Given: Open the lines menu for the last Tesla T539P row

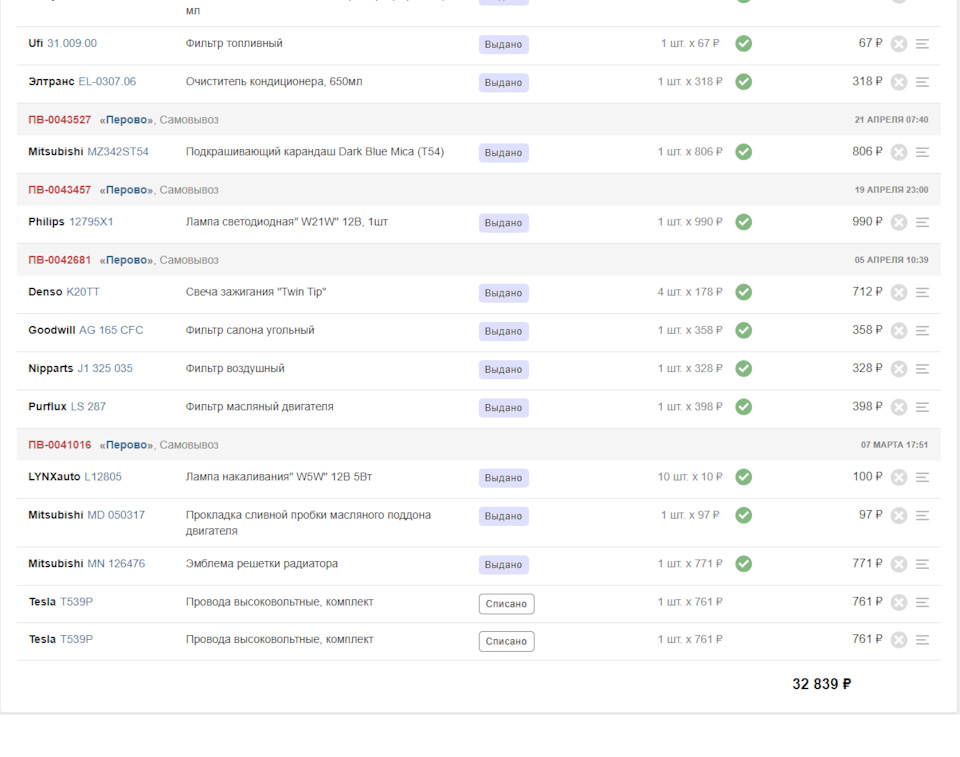Looking at the screenshot, I should tap(922, 640).
